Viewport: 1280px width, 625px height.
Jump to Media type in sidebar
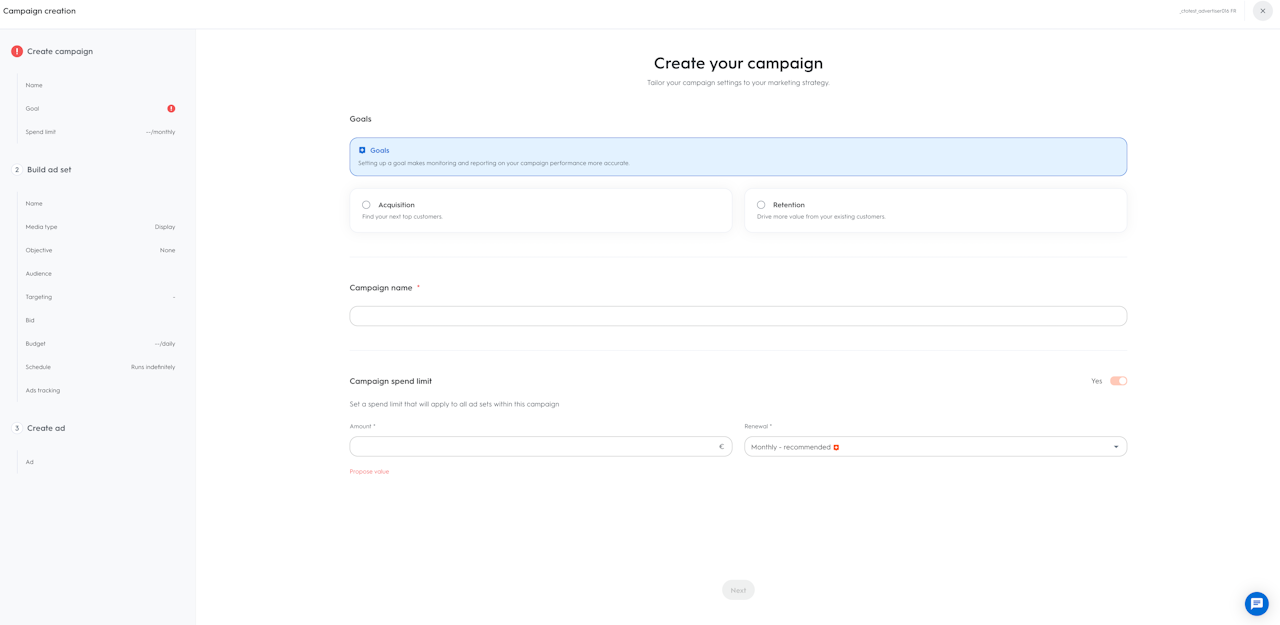point(42,227)
